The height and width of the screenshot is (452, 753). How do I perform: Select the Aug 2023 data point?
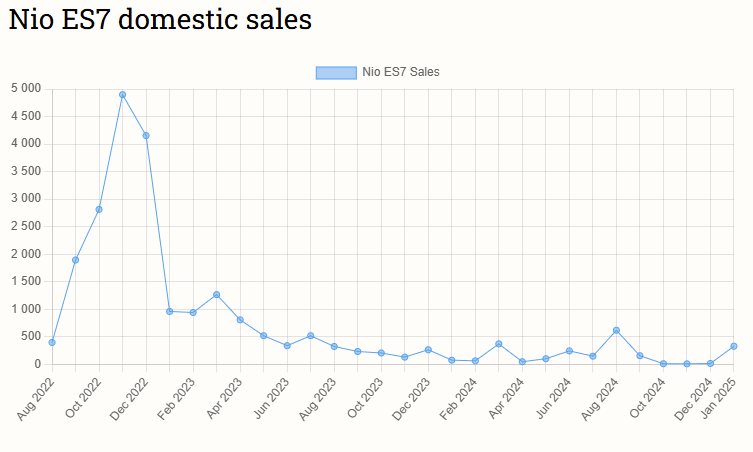tap(334, 346)
